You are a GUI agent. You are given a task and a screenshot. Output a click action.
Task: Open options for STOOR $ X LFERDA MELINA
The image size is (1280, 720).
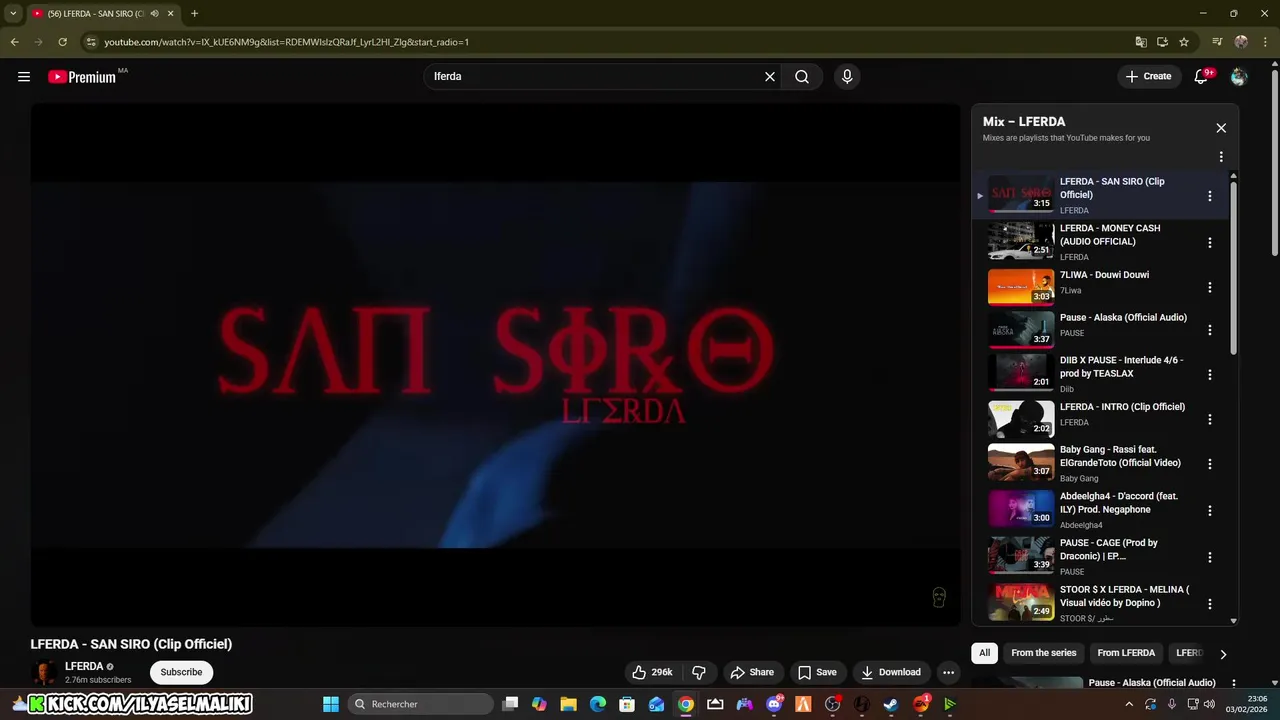(1210, 604)
